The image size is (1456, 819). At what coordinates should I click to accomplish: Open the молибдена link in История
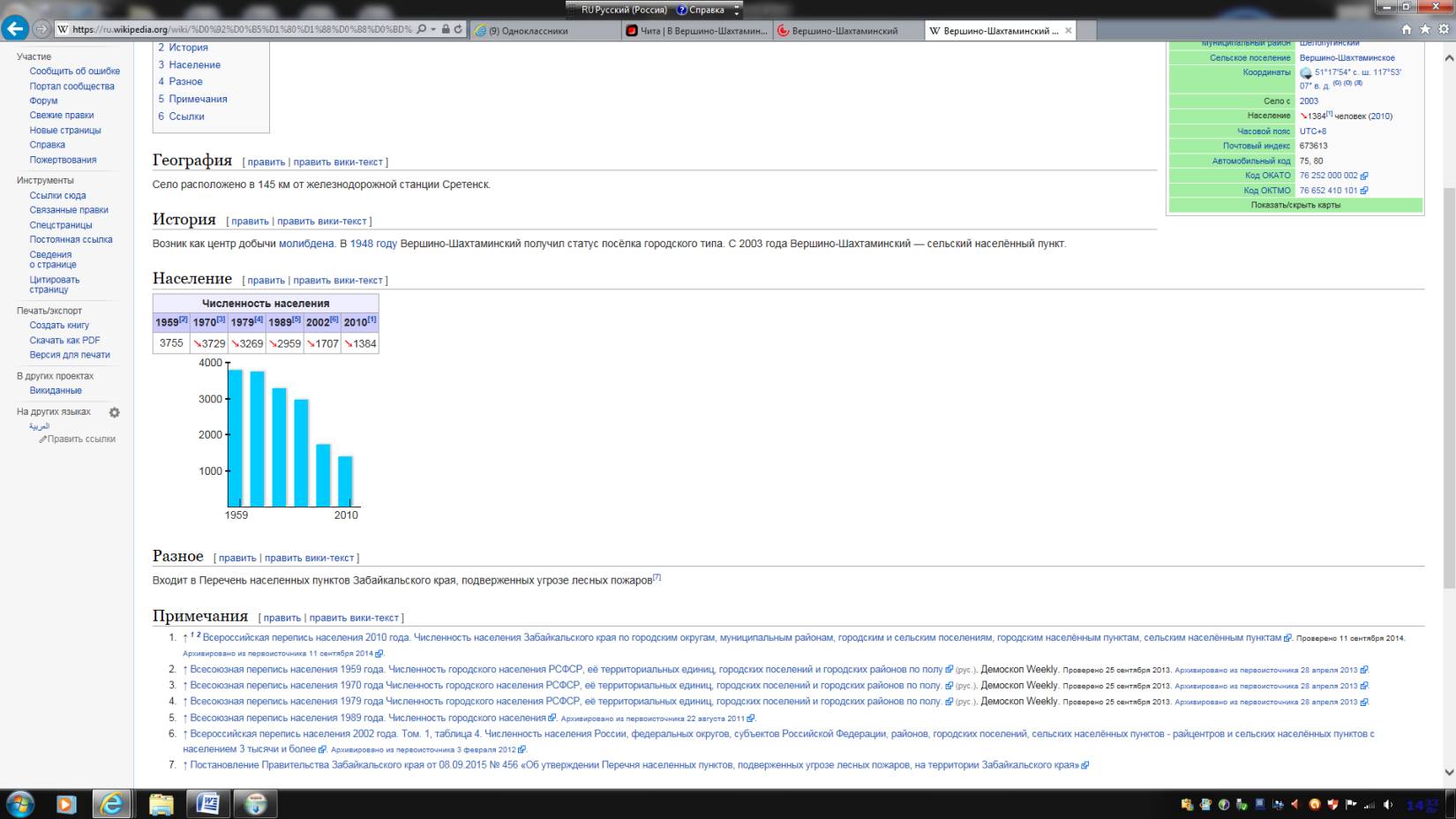coord(306,244)
